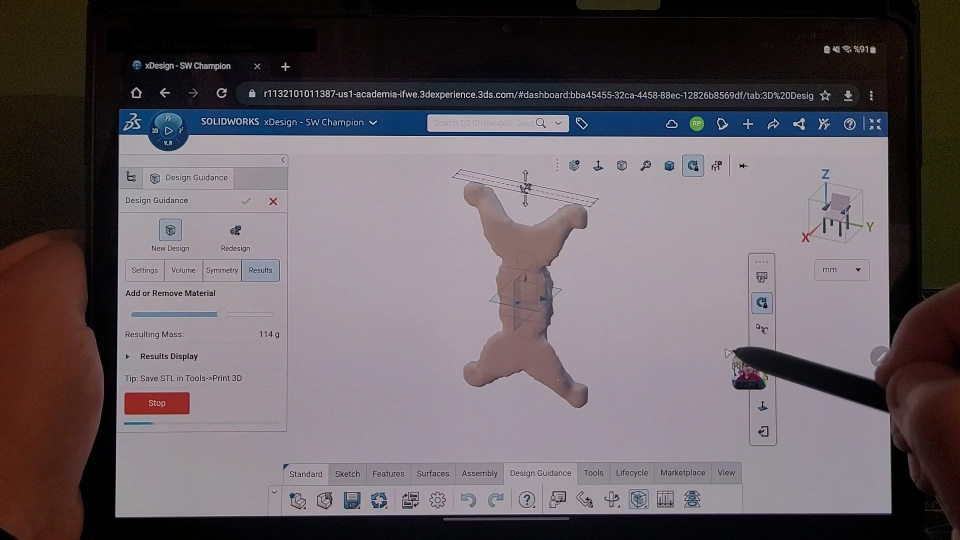
Task: Select the Results tab
Action: [x=260, y=270]
